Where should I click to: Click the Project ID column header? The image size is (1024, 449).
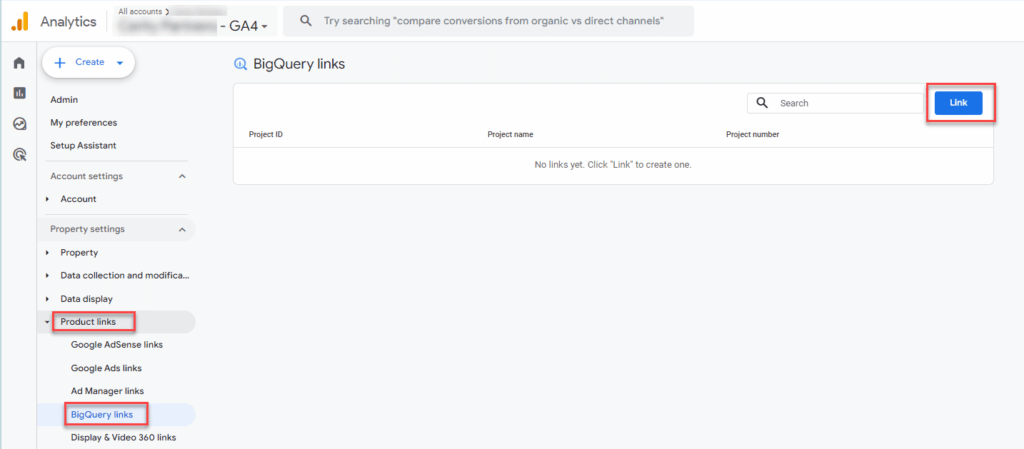pos(266,134)
